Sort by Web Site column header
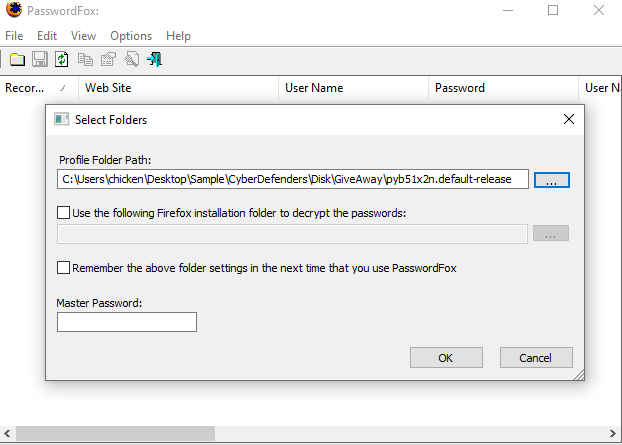 [176, 88]
